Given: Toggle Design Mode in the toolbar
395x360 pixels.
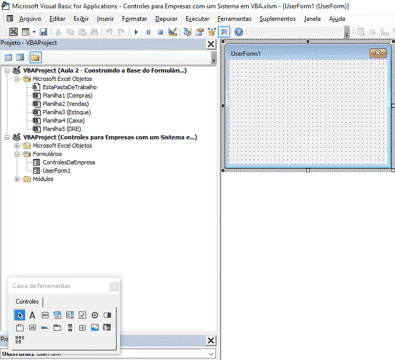Looking at the screenshot, I should coord(172,32).
